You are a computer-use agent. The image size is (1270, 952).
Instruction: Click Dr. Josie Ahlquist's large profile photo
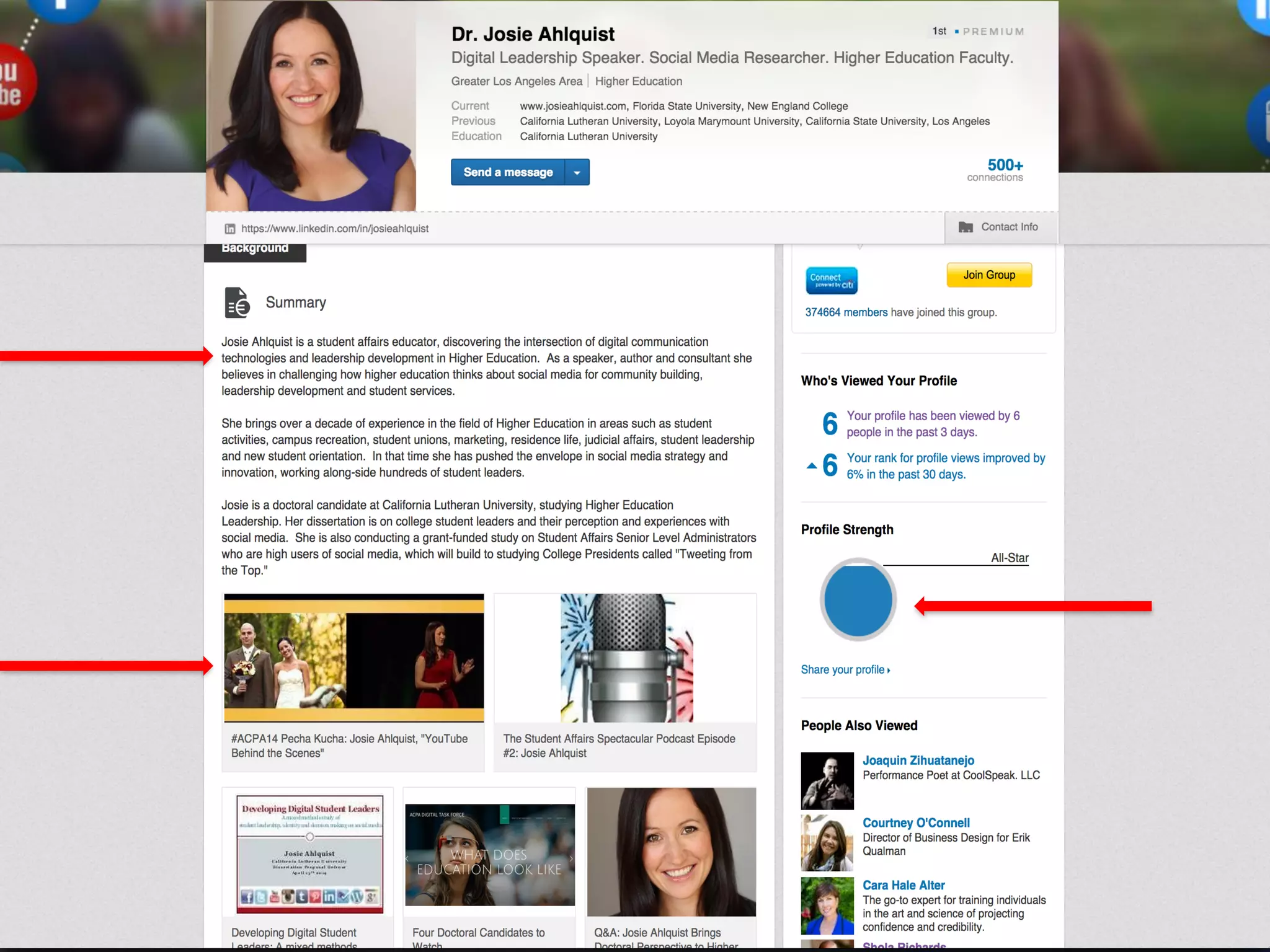point(311,107)
